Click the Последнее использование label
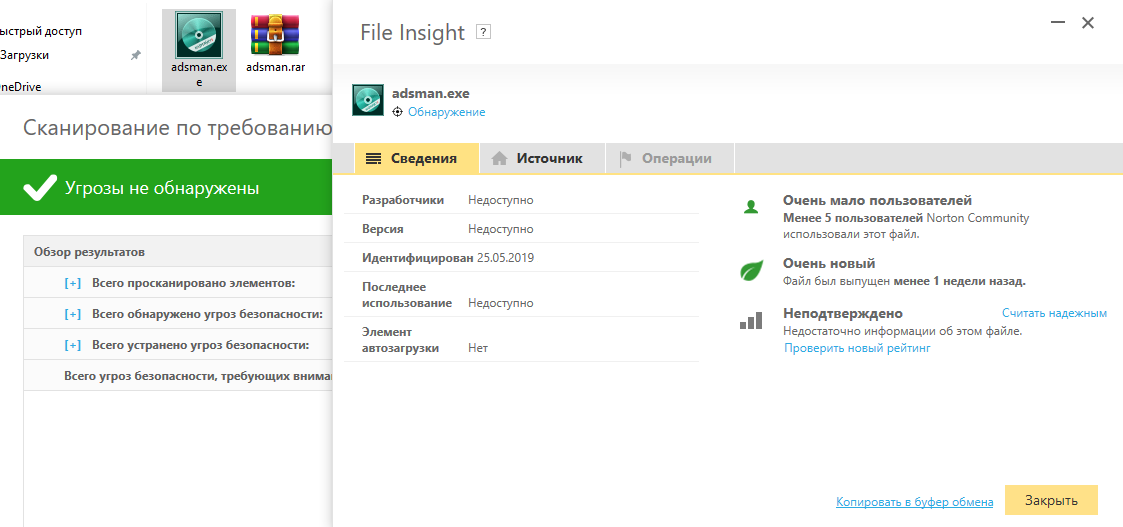The image size is (1123, 527). pyautogui.click(x=407, y=295)
